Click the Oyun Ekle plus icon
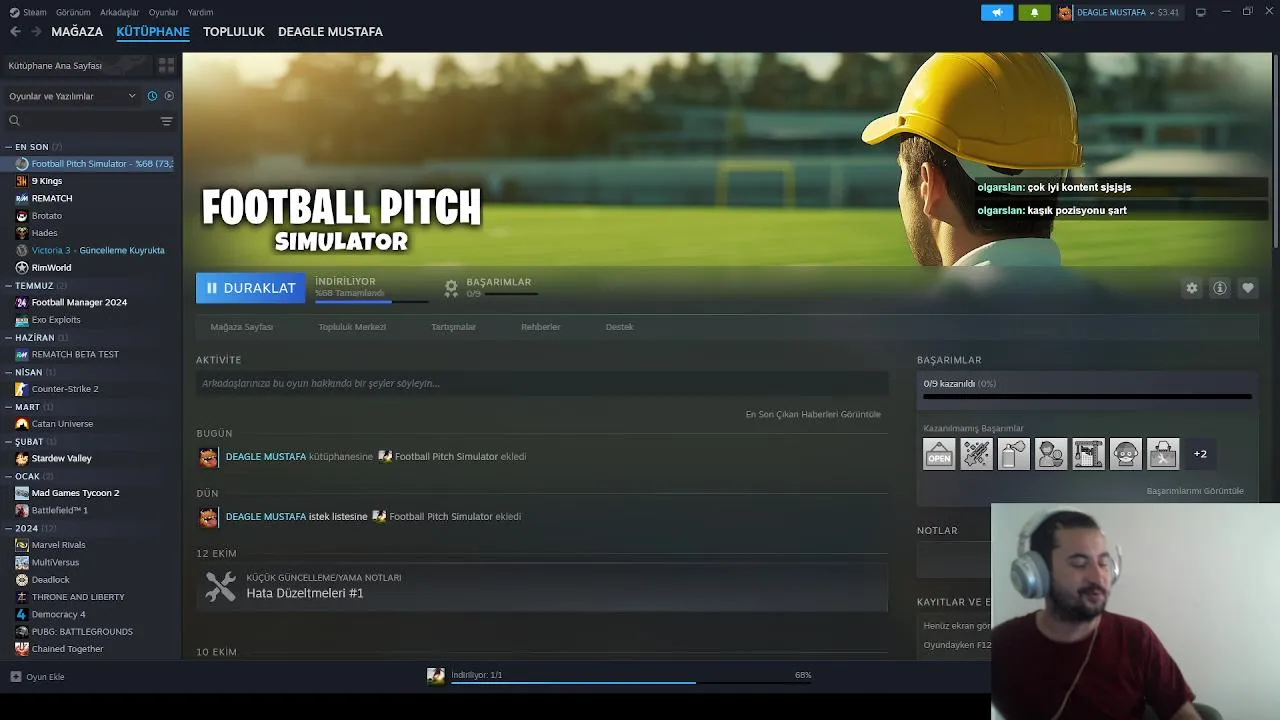 click(x=15, y=677)
